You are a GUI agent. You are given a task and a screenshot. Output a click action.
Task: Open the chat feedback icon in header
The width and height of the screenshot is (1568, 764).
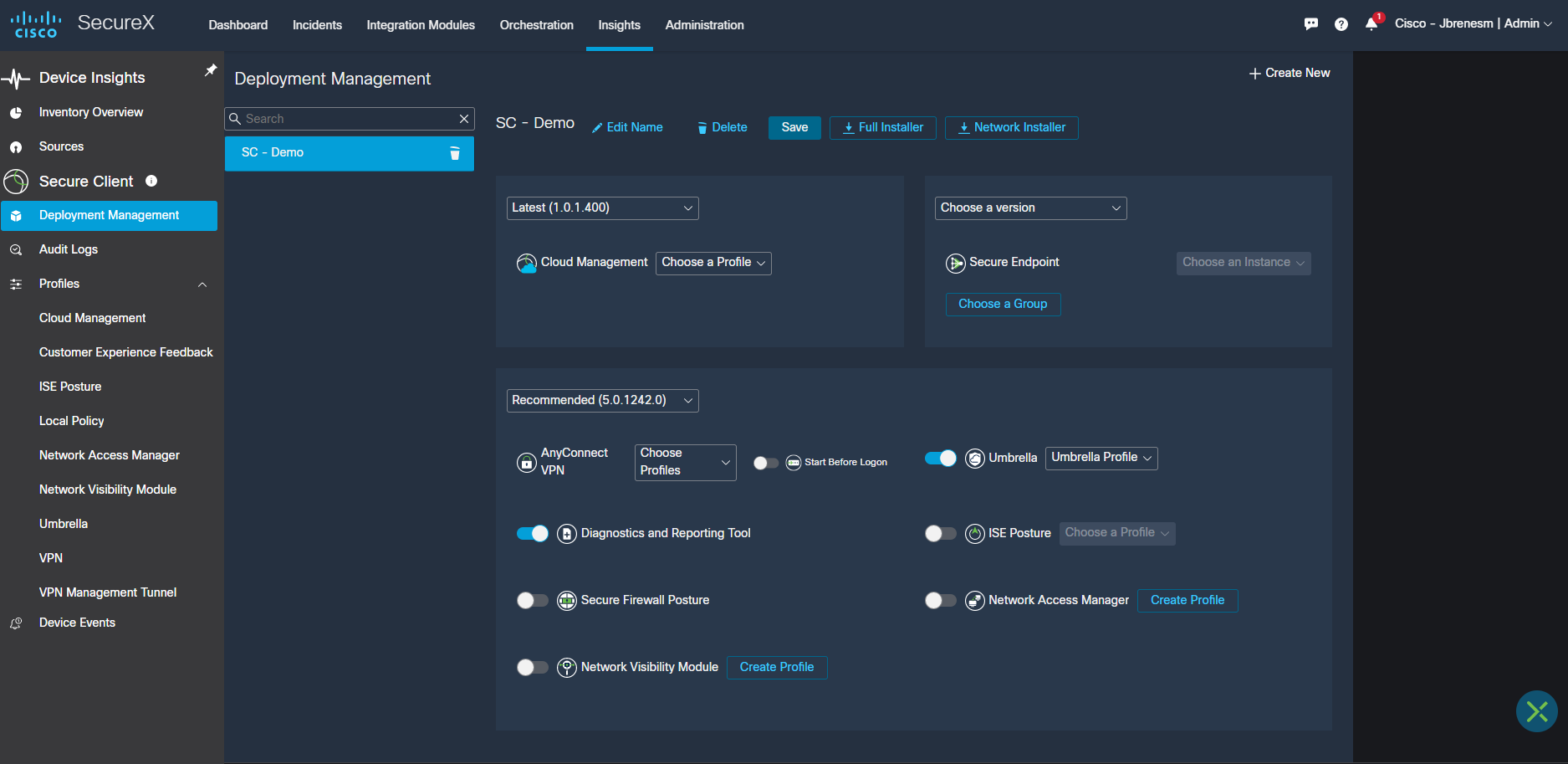(1311, 24)
